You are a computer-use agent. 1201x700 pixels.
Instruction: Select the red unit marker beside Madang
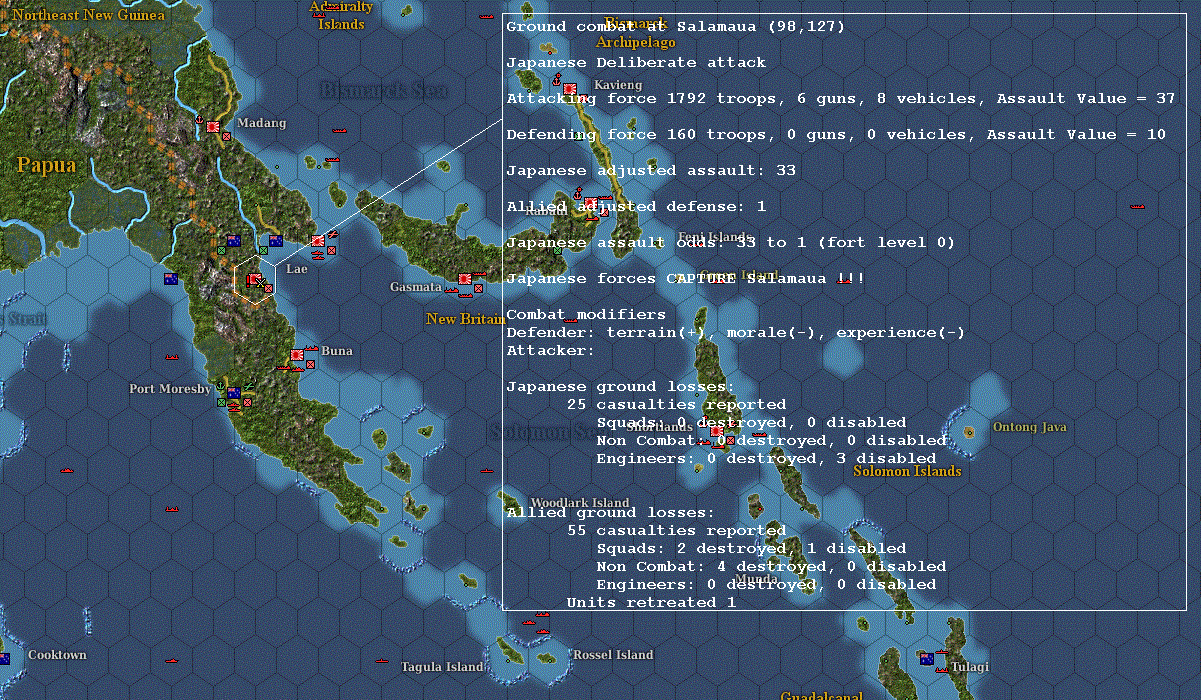(227, 136)
